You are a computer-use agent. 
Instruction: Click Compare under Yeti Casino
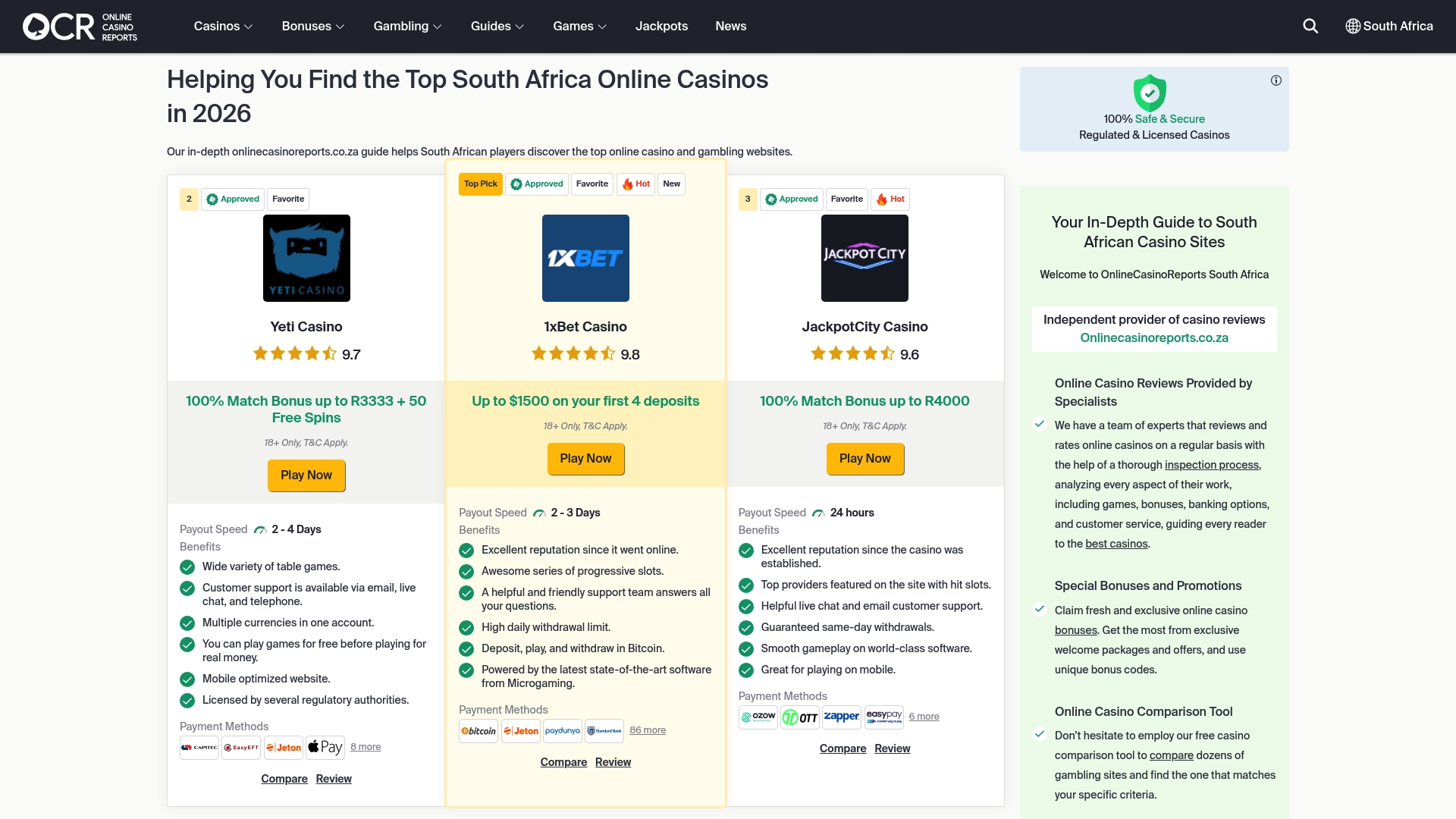[x=284, y=779]
